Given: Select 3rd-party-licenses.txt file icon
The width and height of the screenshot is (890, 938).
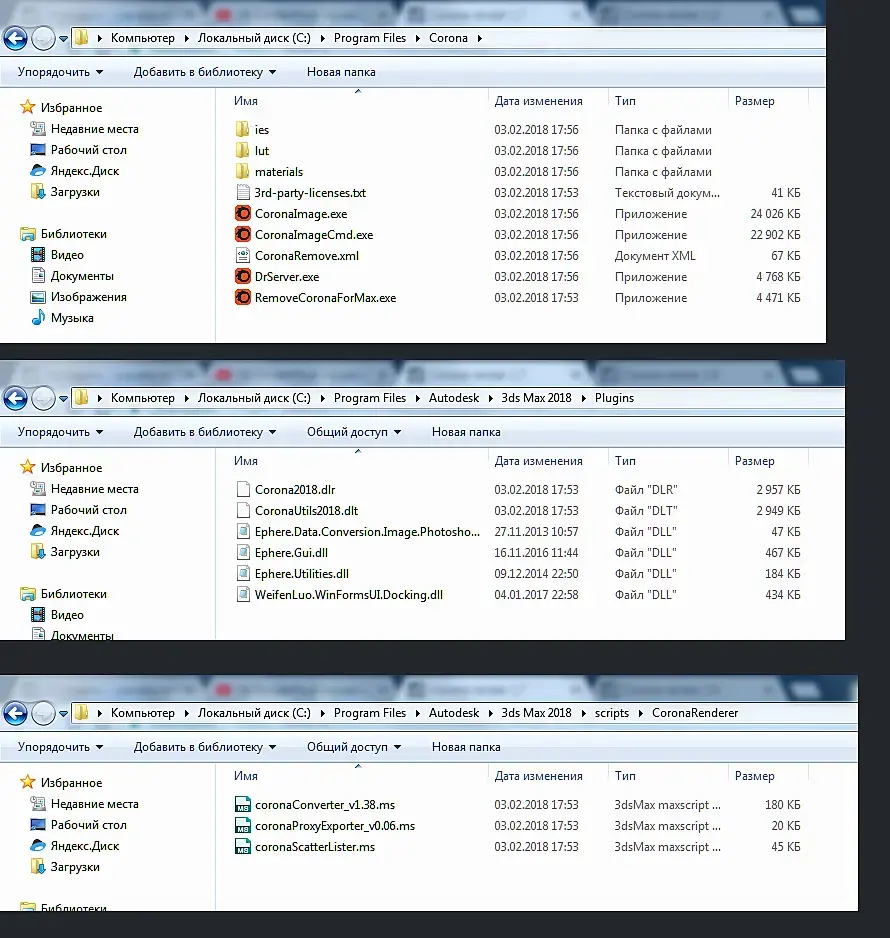Looking at the screenshot, I should (242, 193).
